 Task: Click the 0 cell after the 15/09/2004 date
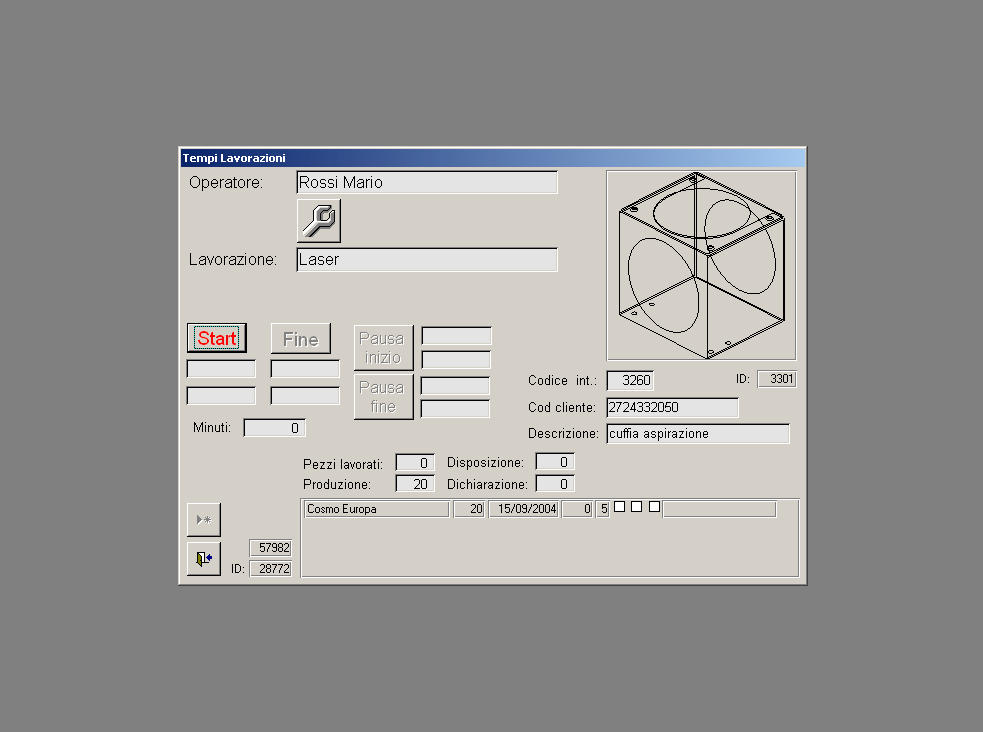(577, 509)
